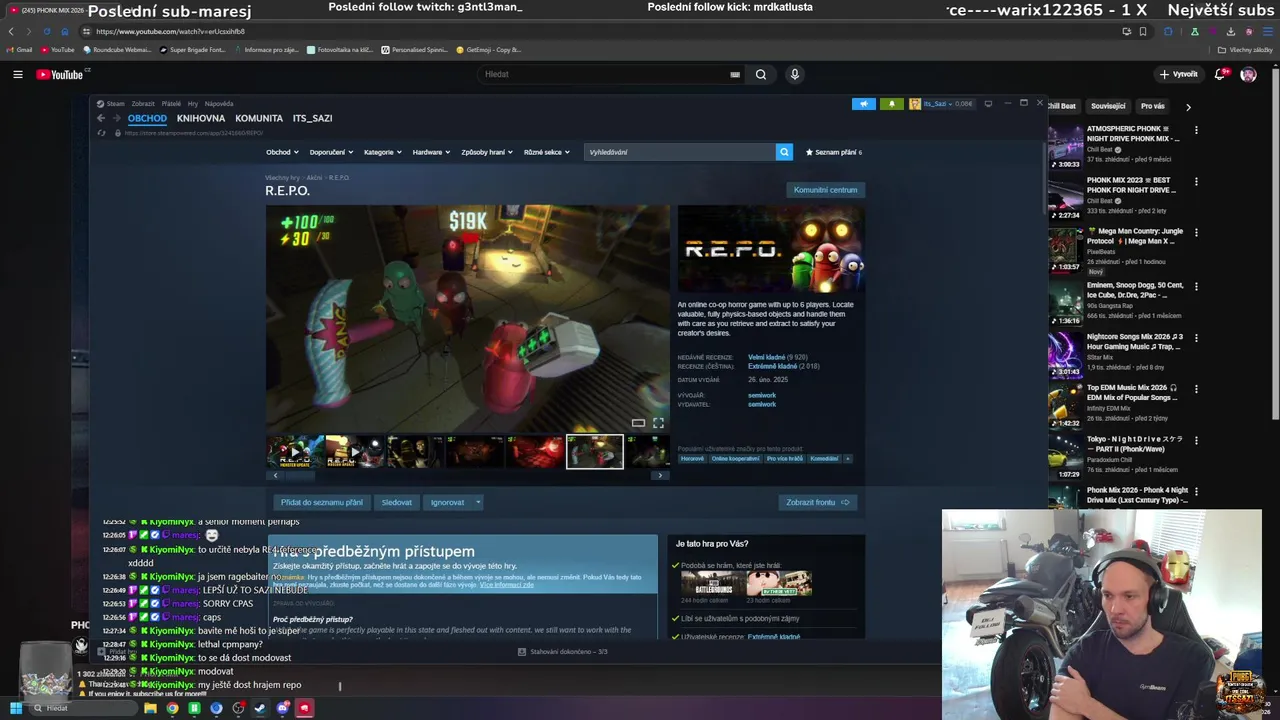The image size is (1280, 720).
Task: Open the YouTube on-screen keyboard icon
Action: point(735,74)
